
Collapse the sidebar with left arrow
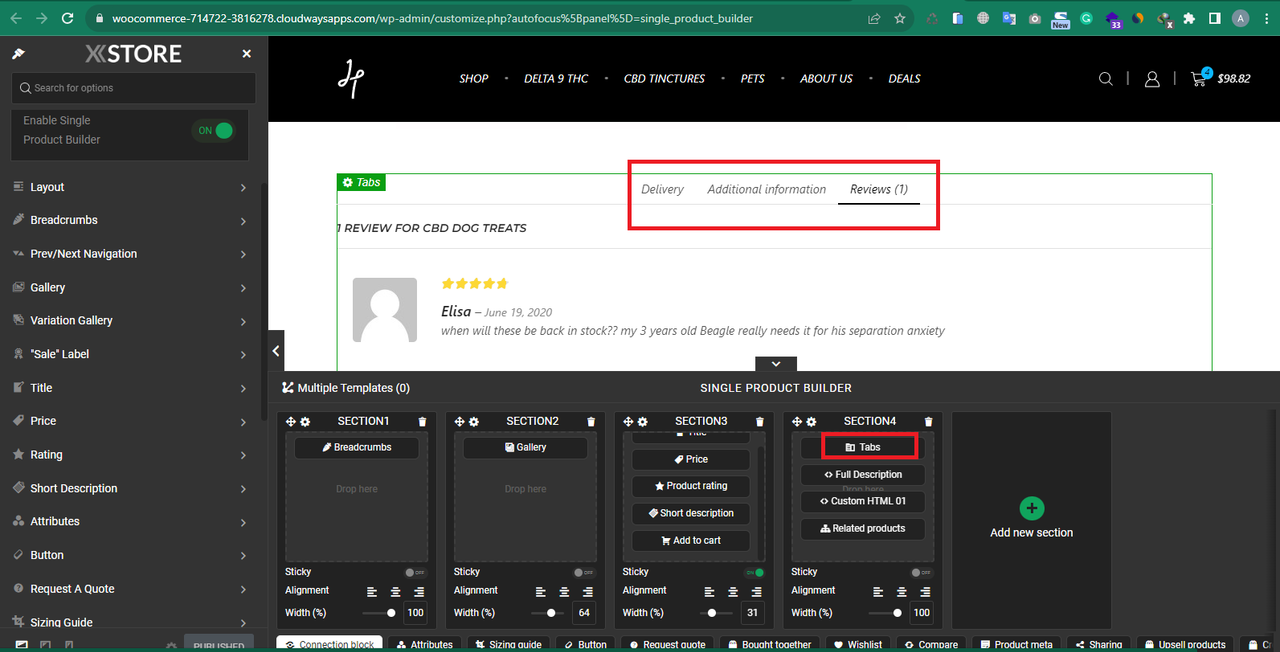(277, 351)
